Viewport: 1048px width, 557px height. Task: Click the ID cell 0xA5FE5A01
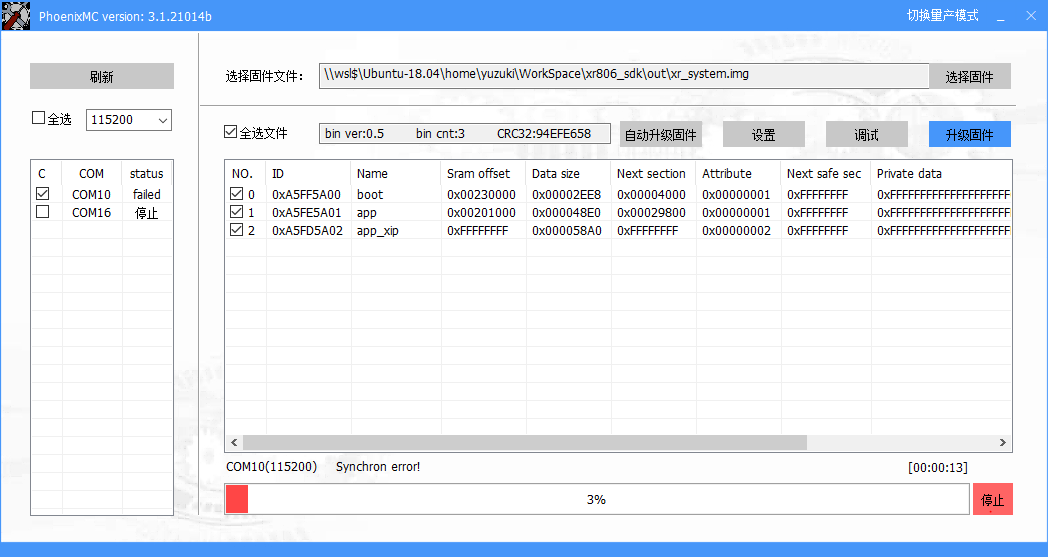click(x=306, y=213)
